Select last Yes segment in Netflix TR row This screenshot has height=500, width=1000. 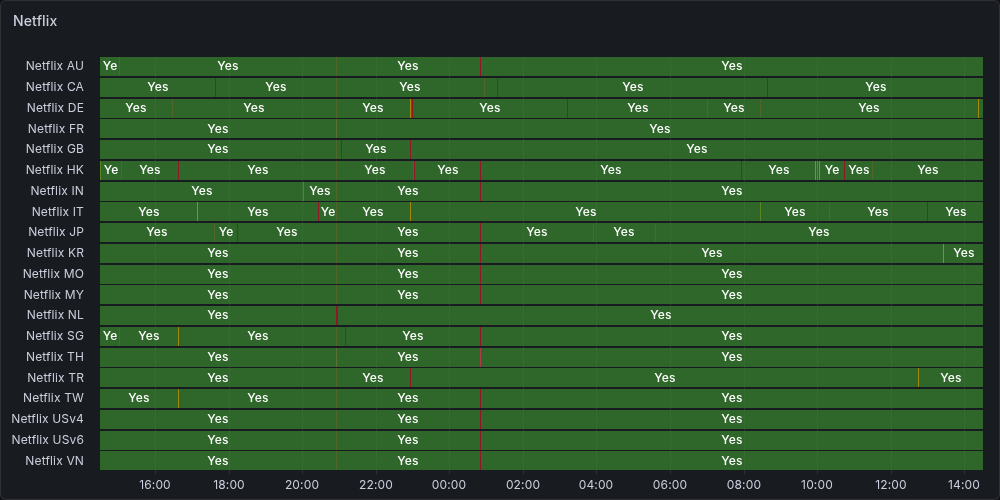(950, 378)
